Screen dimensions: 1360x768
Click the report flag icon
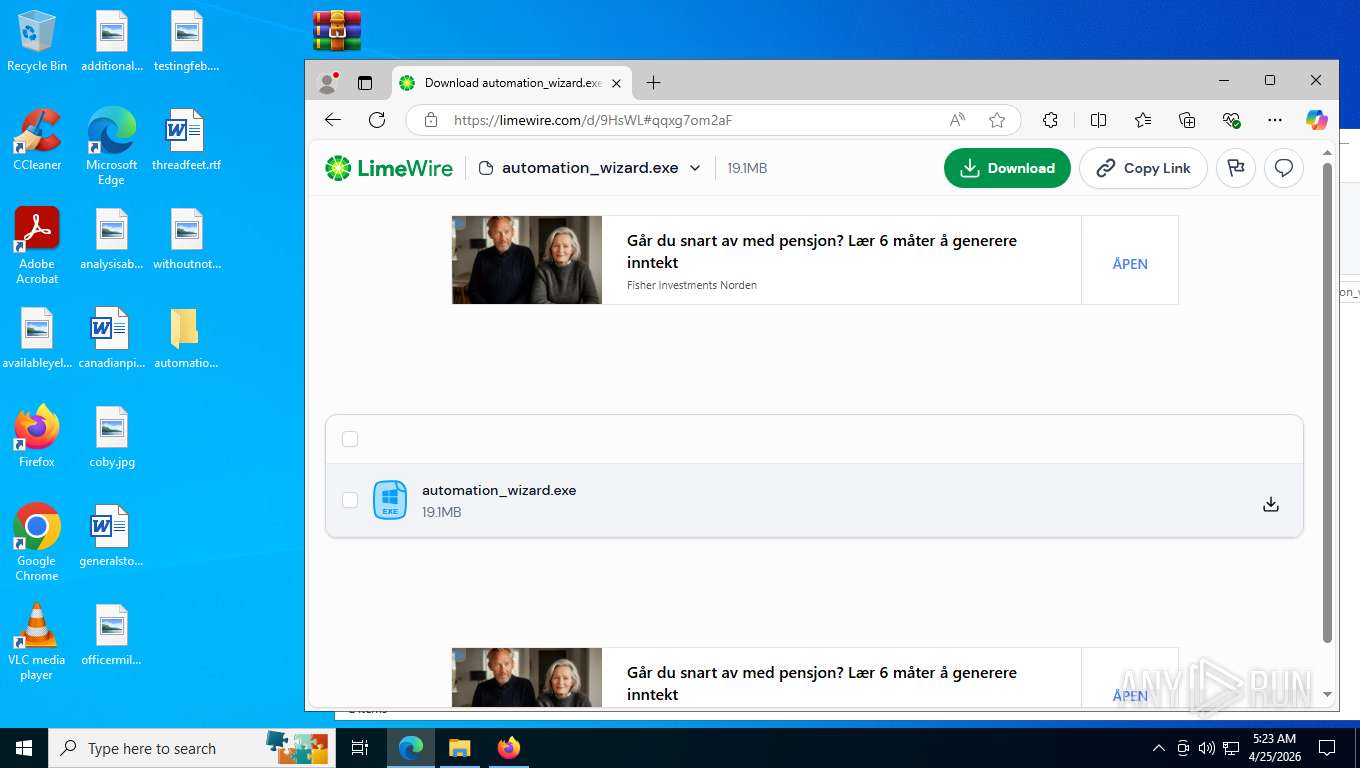point(1236,168)
